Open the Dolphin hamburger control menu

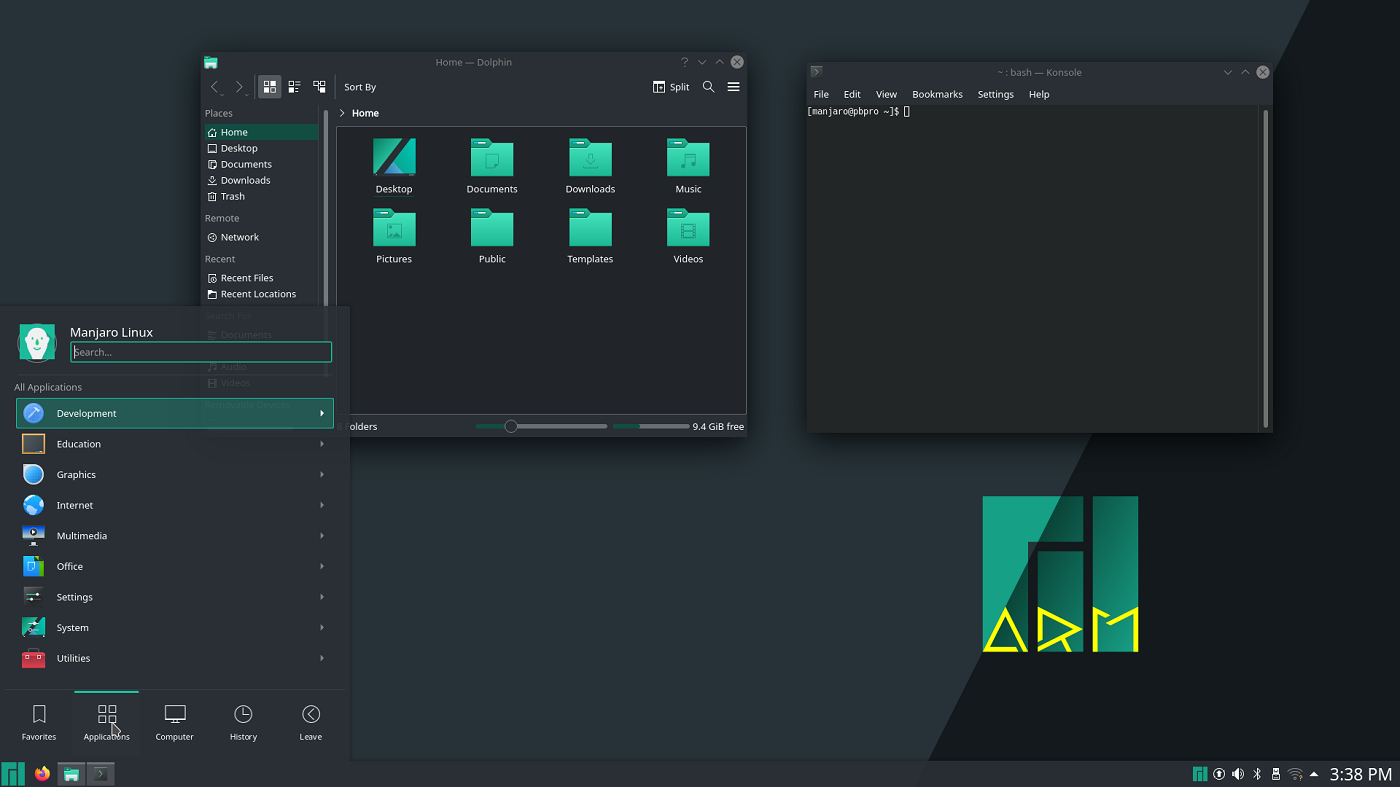coord(733,87)
